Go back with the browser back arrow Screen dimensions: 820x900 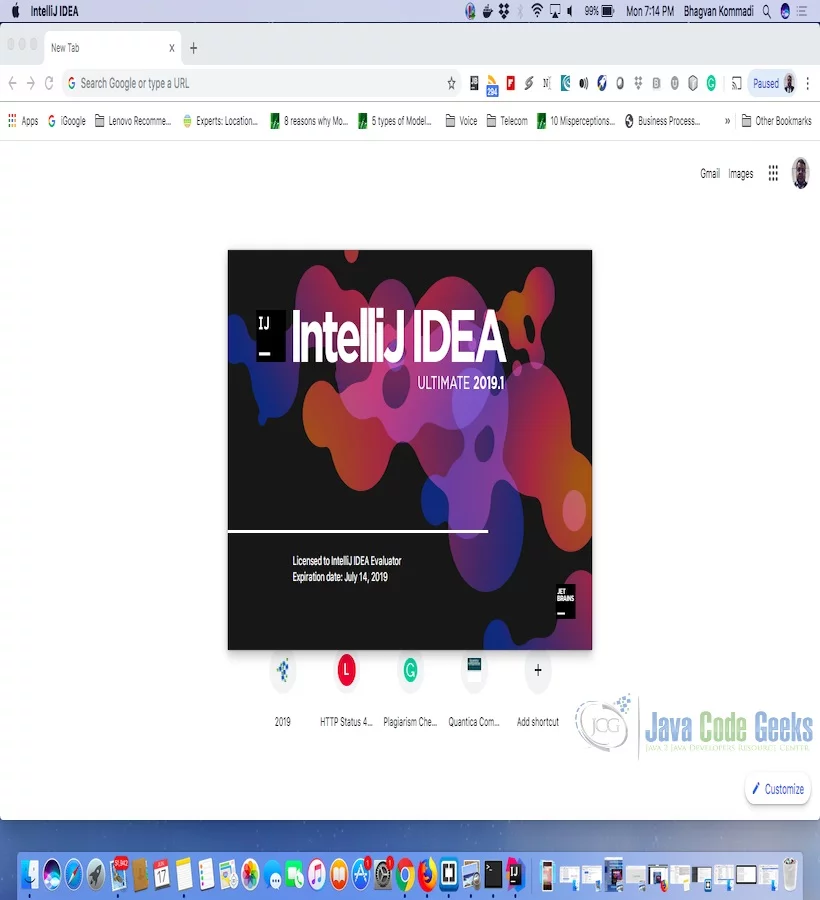pos(13,84)
